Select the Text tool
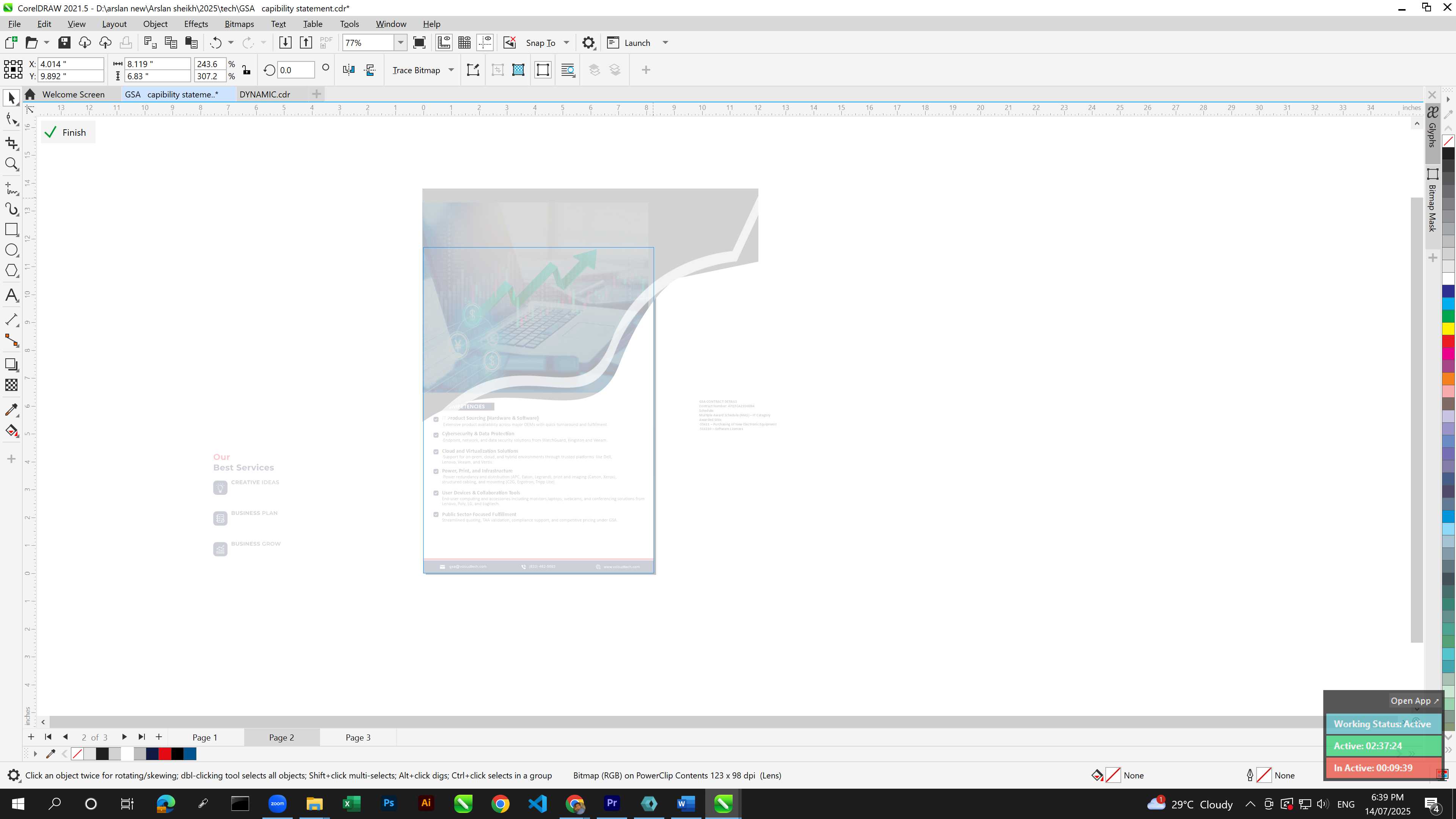Screen dimensions: 1456x819 coord(11,295)
